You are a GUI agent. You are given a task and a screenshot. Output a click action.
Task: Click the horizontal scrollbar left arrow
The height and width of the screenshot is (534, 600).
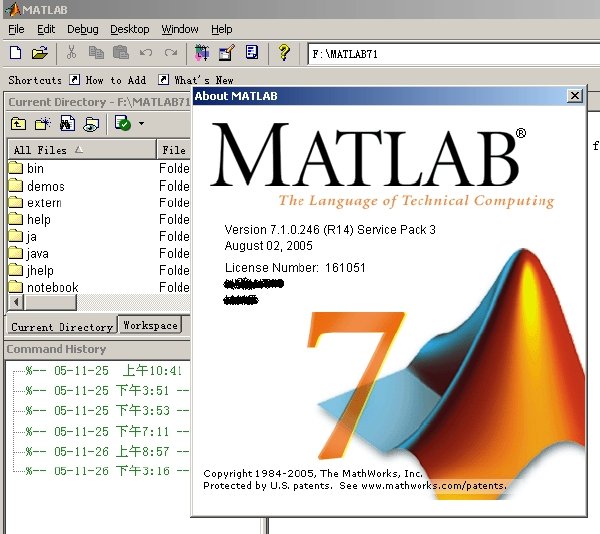(16, 302)
